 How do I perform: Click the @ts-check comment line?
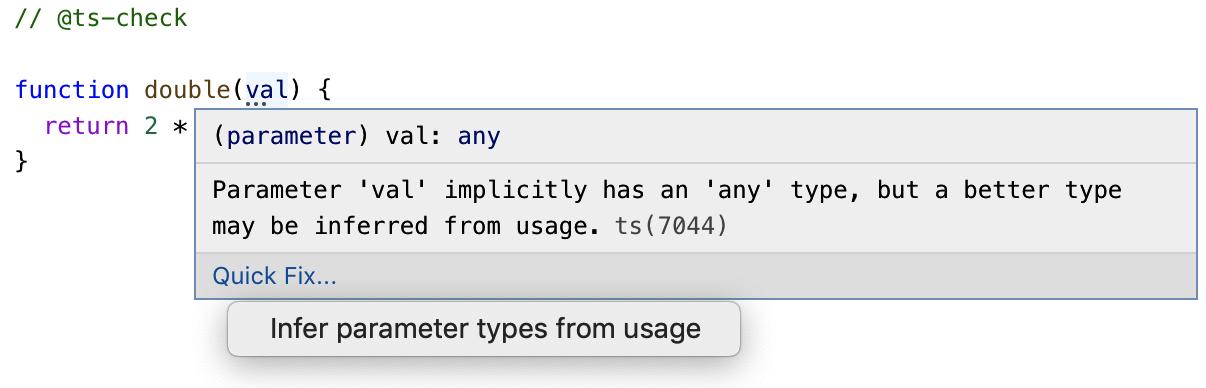[101, 18]
